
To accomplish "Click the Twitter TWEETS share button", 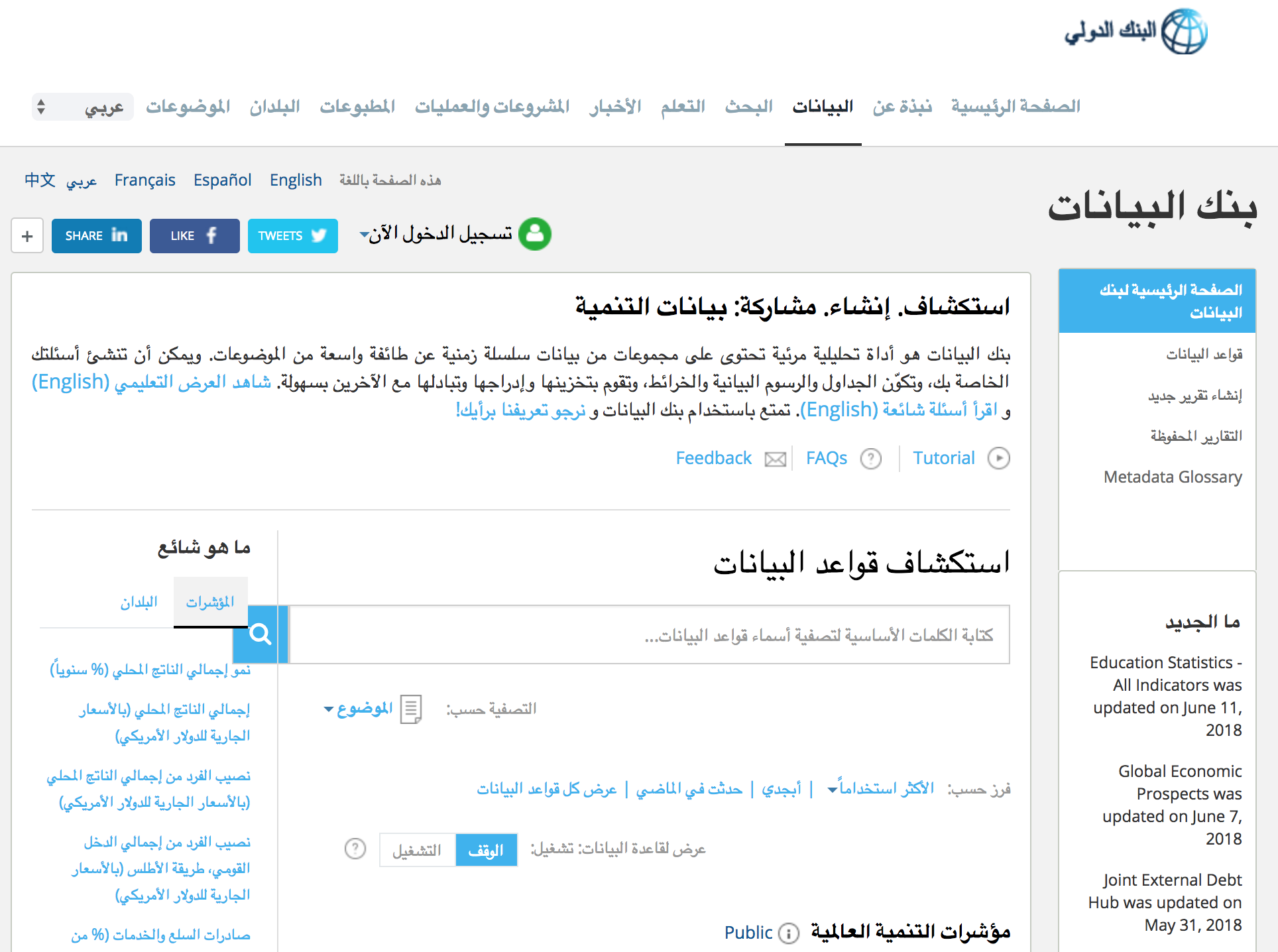I will click(x=292, y=236).
